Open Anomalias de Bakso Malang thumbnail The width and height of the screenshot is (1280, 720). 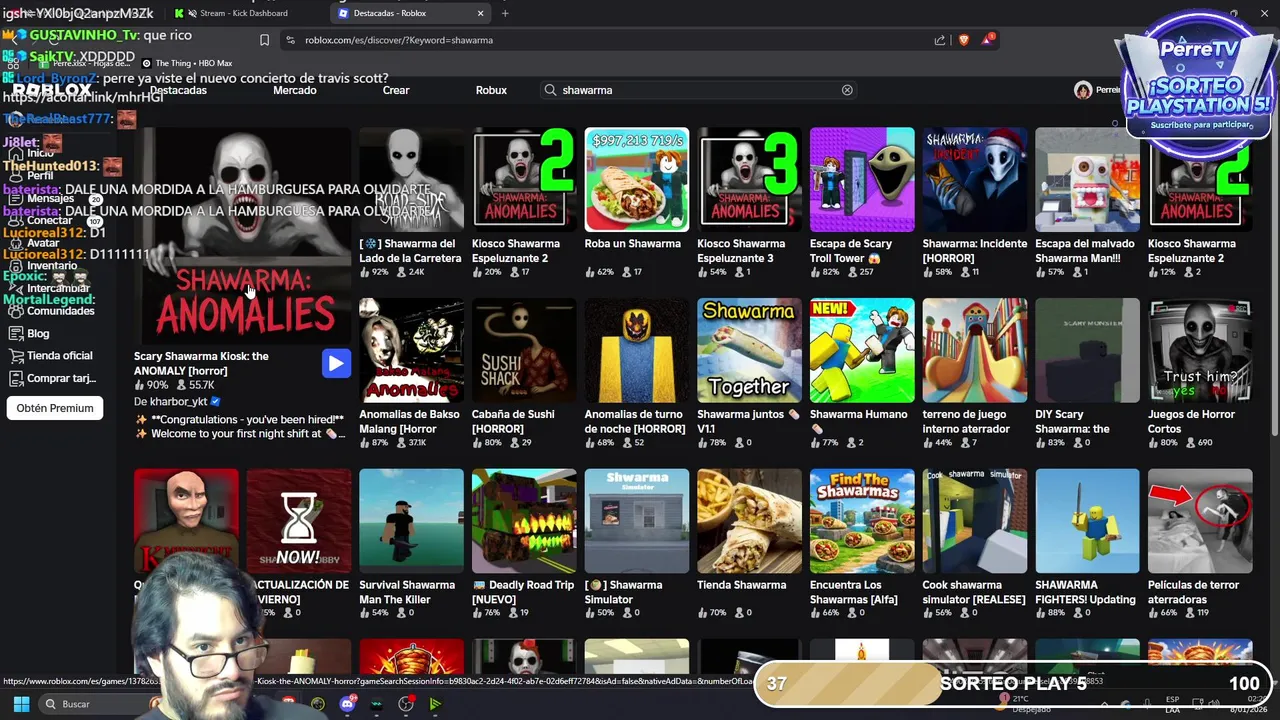tap(411, 350)
